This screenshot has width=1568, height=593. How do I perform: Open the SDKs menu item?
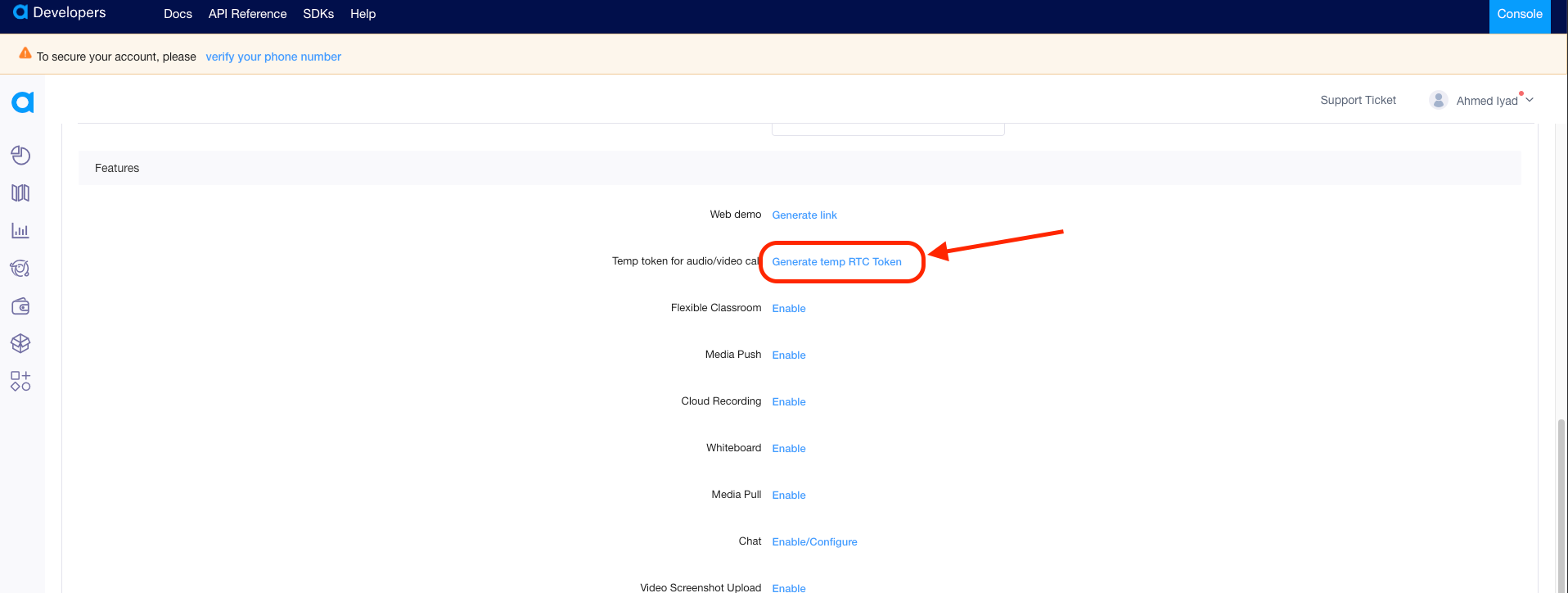coord(318,14)
